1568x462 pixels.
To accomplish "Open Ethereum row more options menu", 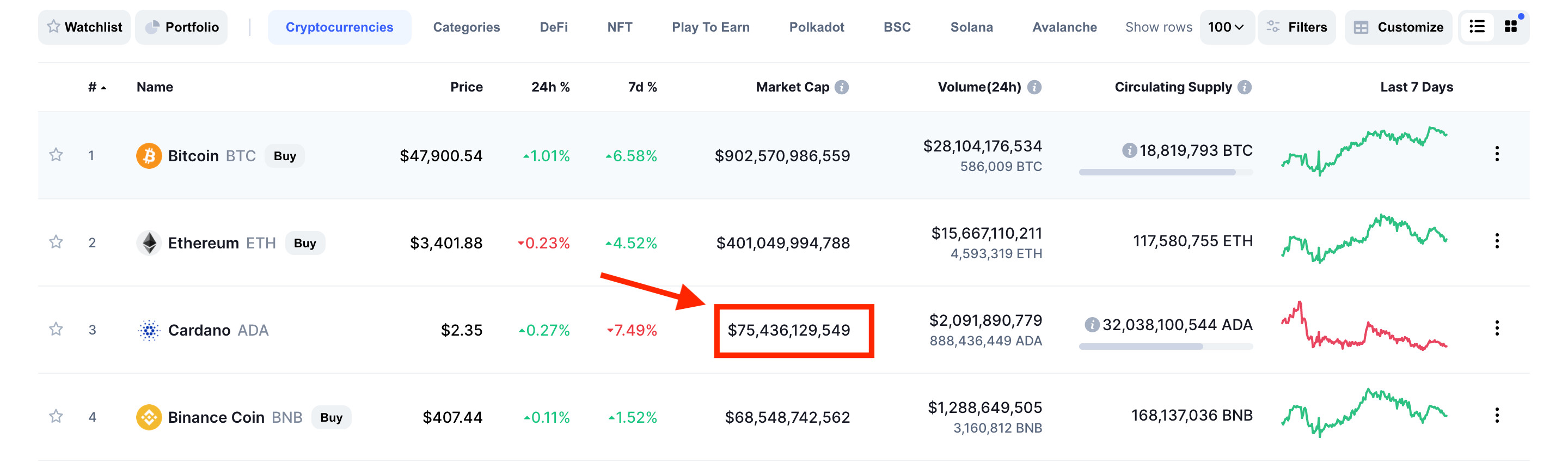I will click(1497, 241).
